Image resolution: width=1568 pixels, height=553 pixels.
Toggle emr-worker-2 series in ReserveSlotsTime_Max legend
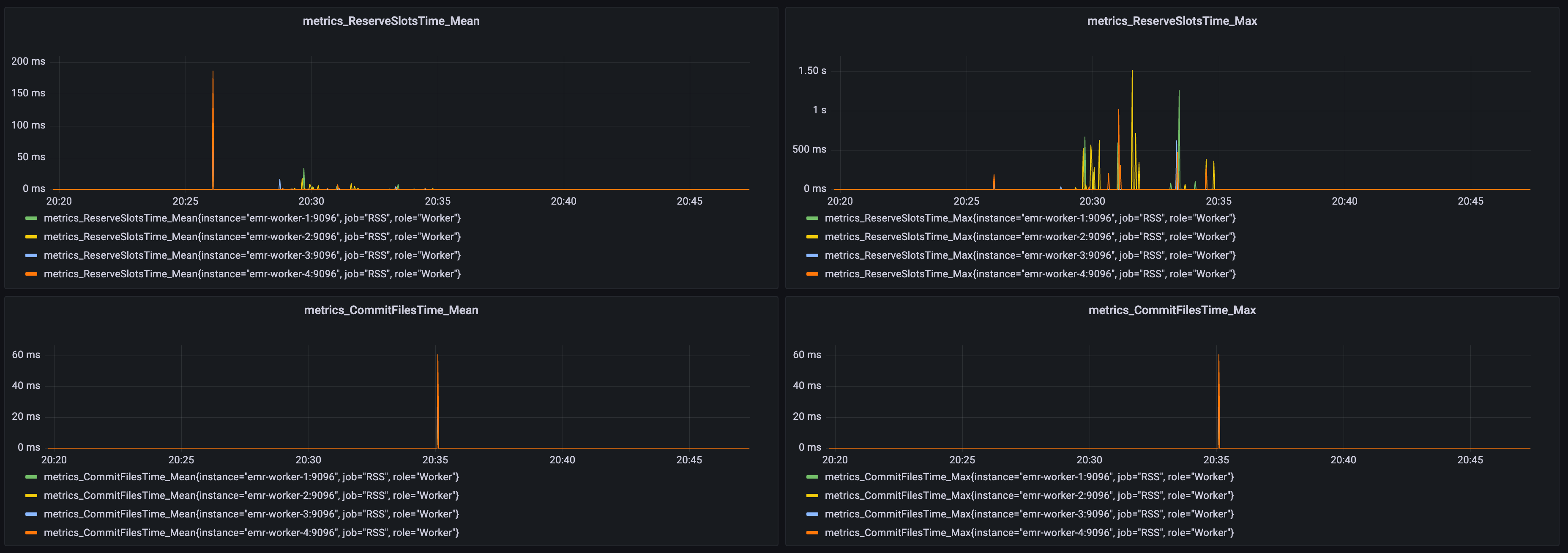[x=1030, y=236]
